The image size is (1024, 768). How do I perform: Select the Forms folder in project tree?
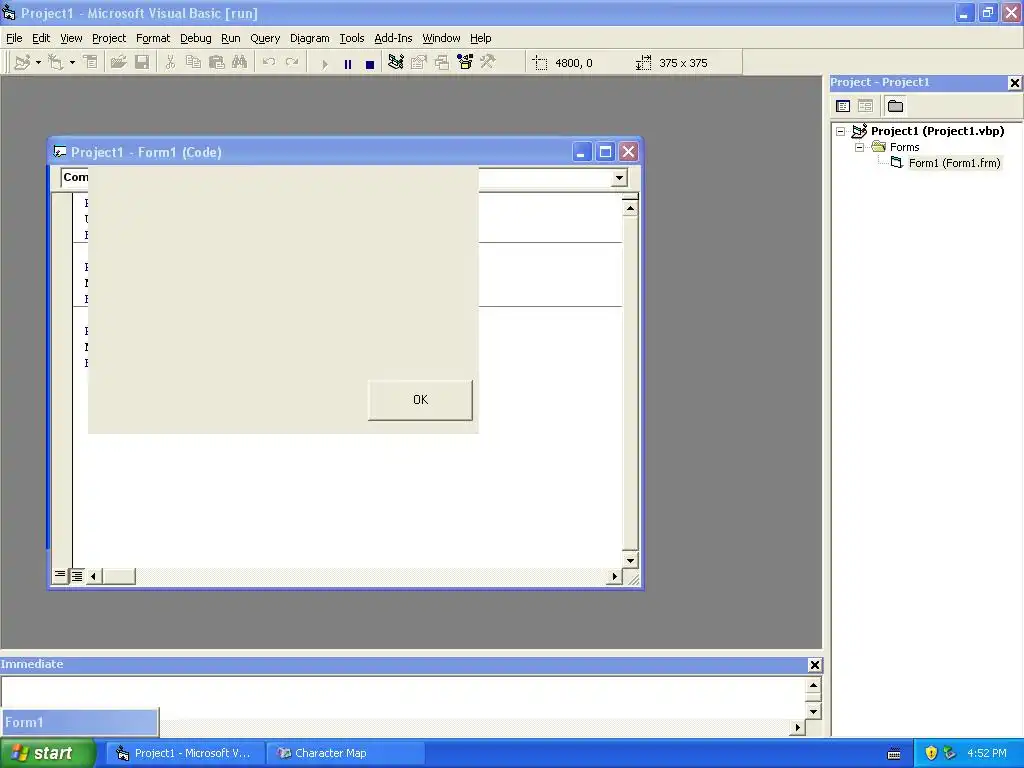click(x=904, y=147)
